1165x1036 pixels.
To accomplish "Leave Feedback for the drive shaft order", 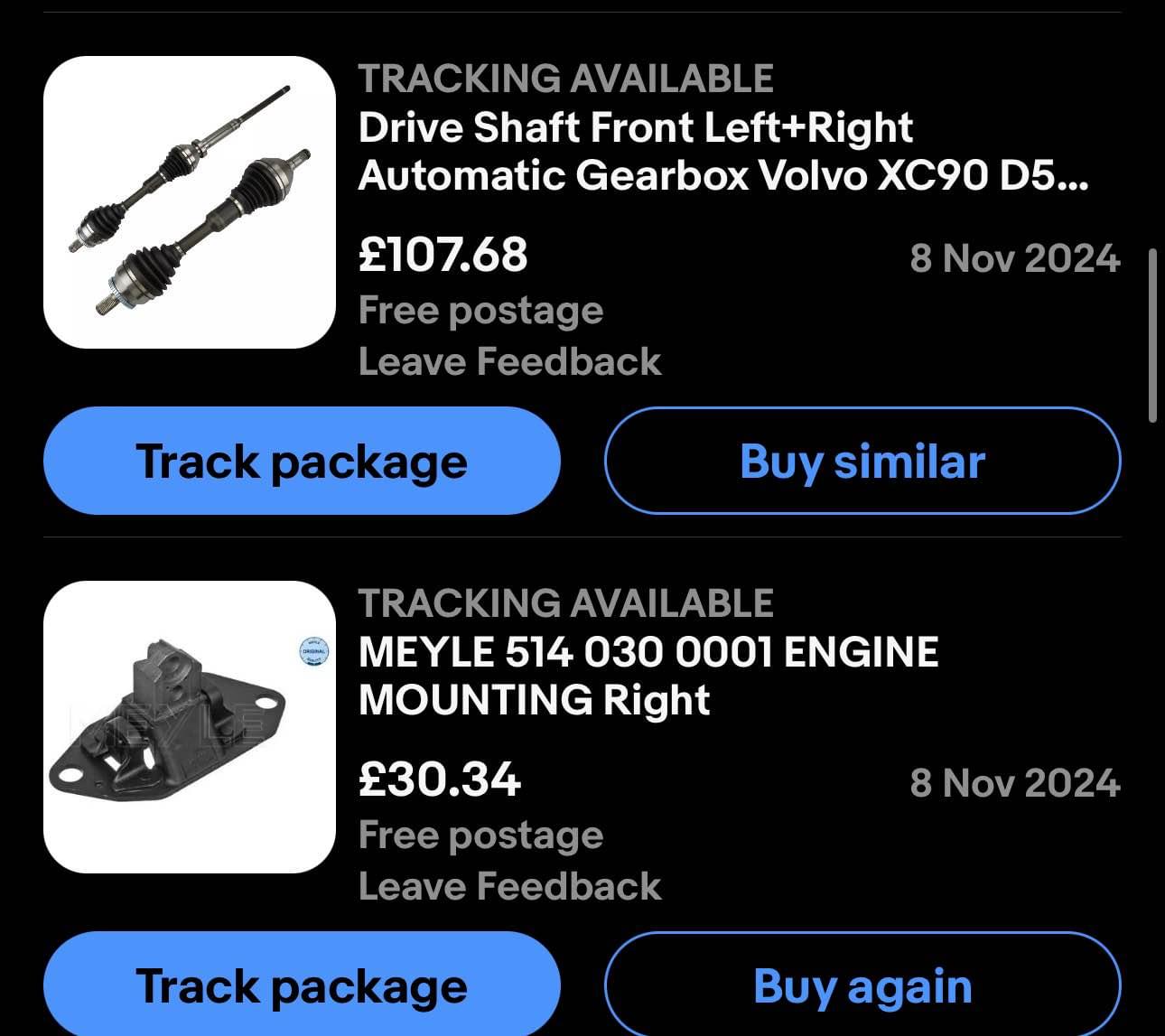I will pyautogui.click(x=509, y=361).
